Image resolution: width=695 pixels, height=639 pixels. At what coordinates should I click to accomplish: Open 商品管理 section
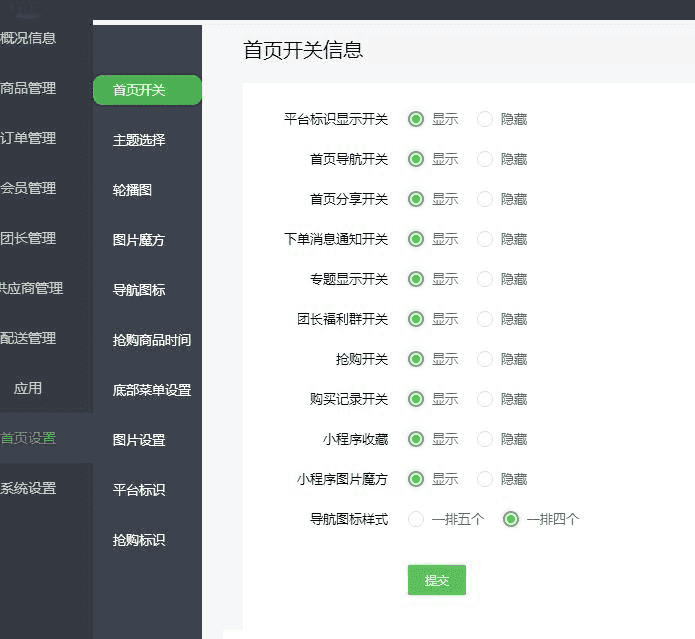(x=28, y=88)
